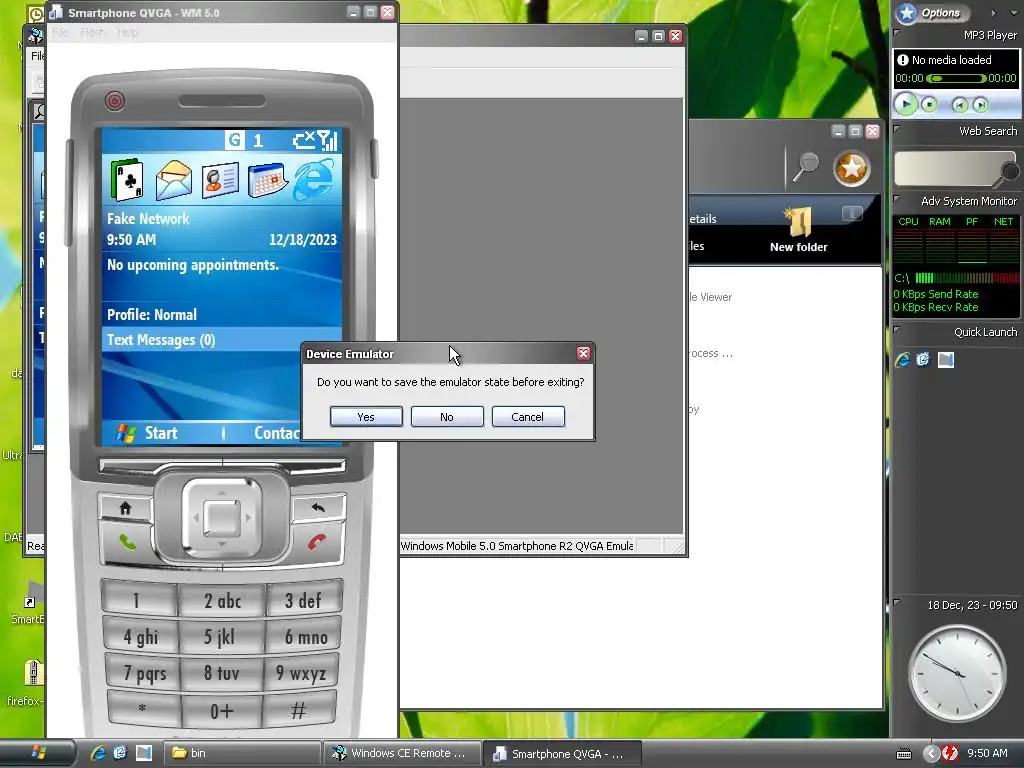Screen dimensions: 1024x768
Task: Tap the phone's red power button
Action: coord(114,101)
